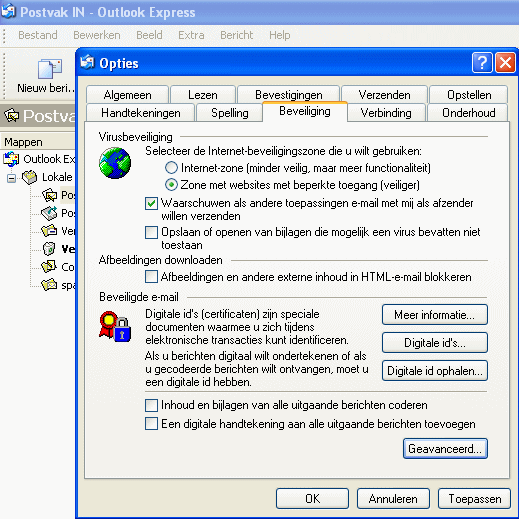The height and width of the screenshot is (519, 519).
Task: Close the Opties dialog with X
Action: pyautogui.click(x=505, y=62)
